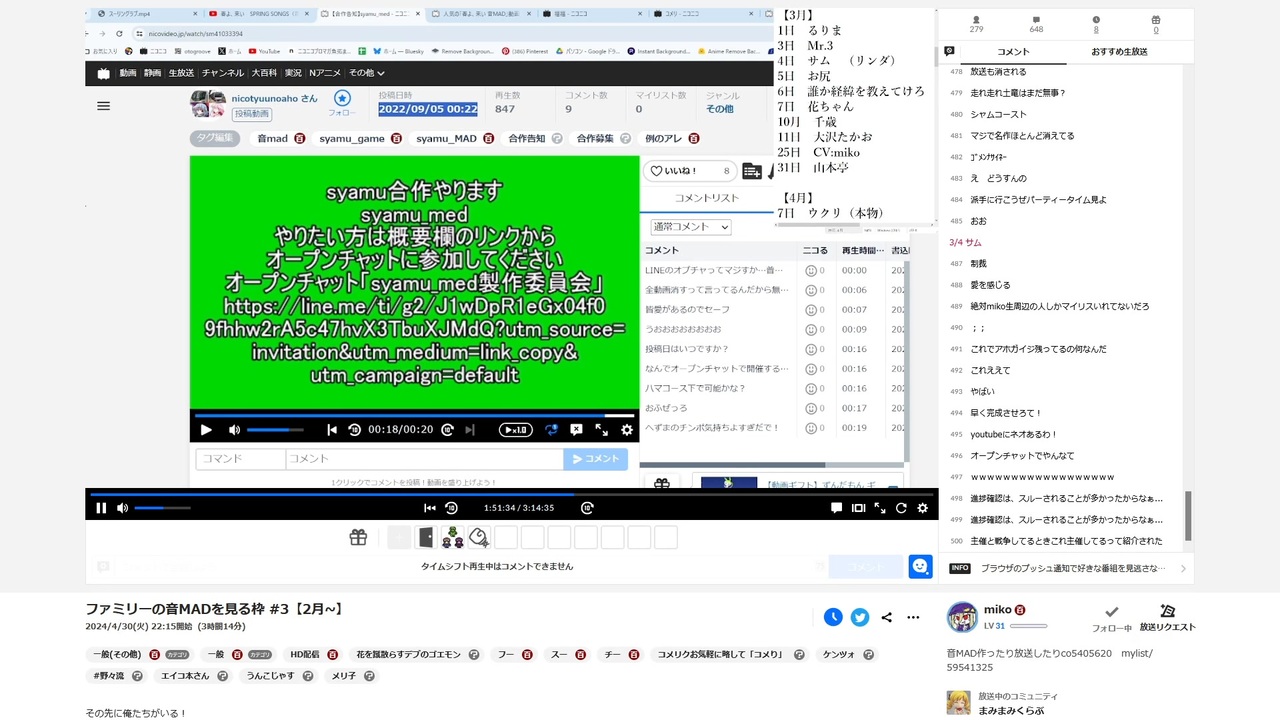Select the toilet paper roll item icon
Screen dimensions: 1280x720
pyautogui.click(x=479, y=538)
